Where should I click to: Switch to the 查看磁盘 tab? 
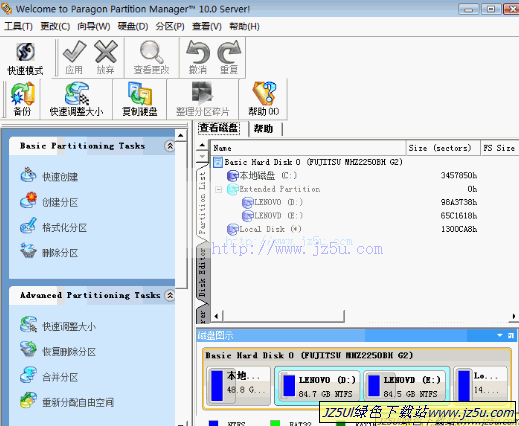click(219, 128)
